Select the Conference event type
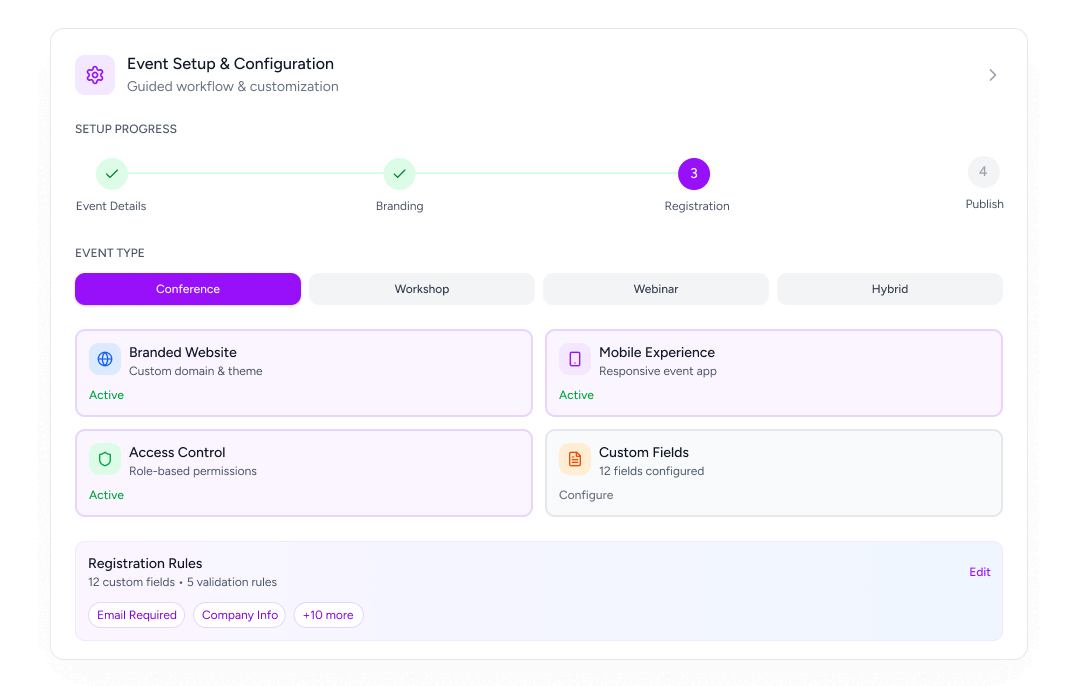The image size is (1076, 686). click(x=188, y=289)
